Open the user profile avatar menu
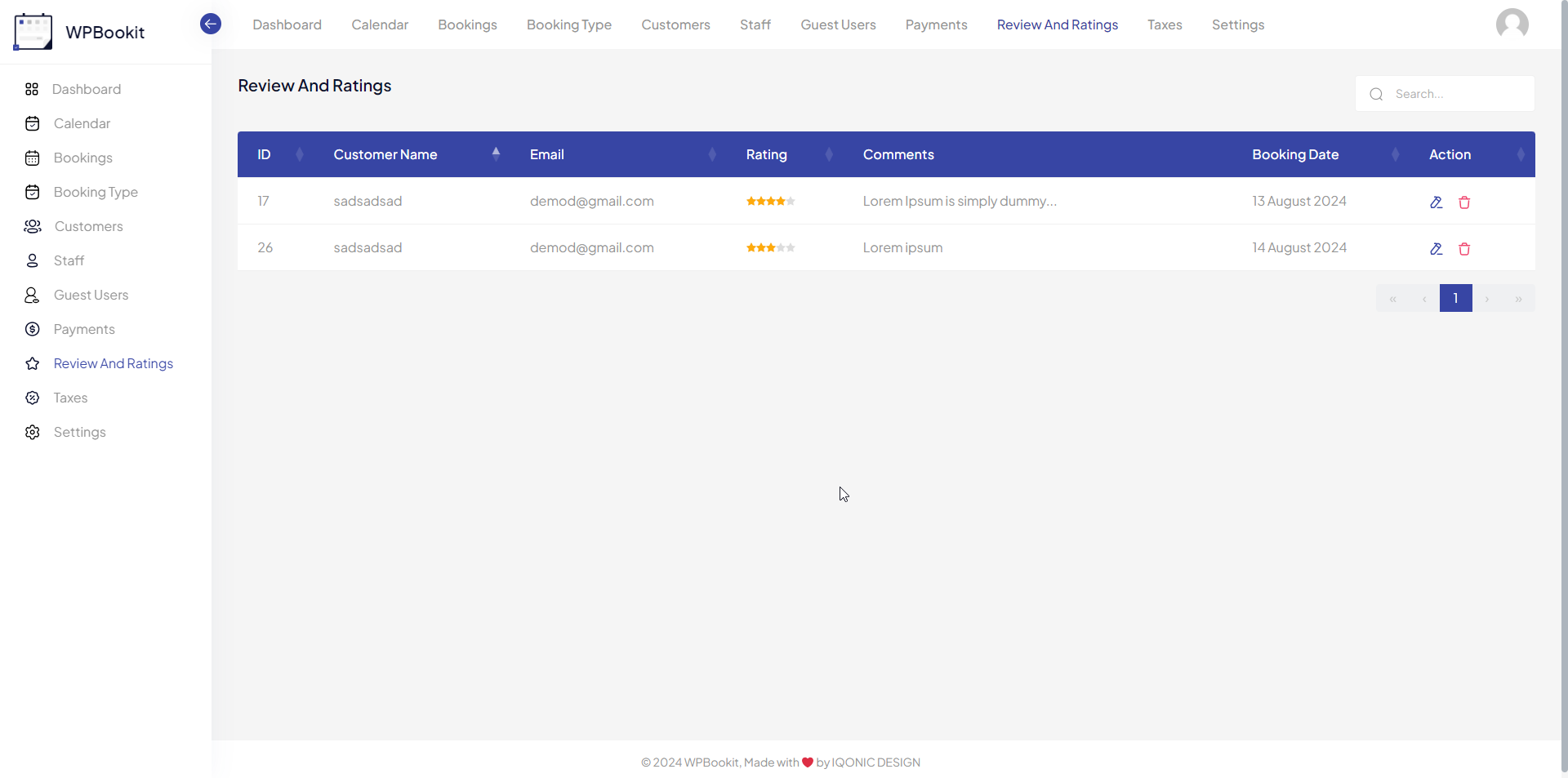The width and height of the screenshot is (1568, 778). (x=1513, y=24)
